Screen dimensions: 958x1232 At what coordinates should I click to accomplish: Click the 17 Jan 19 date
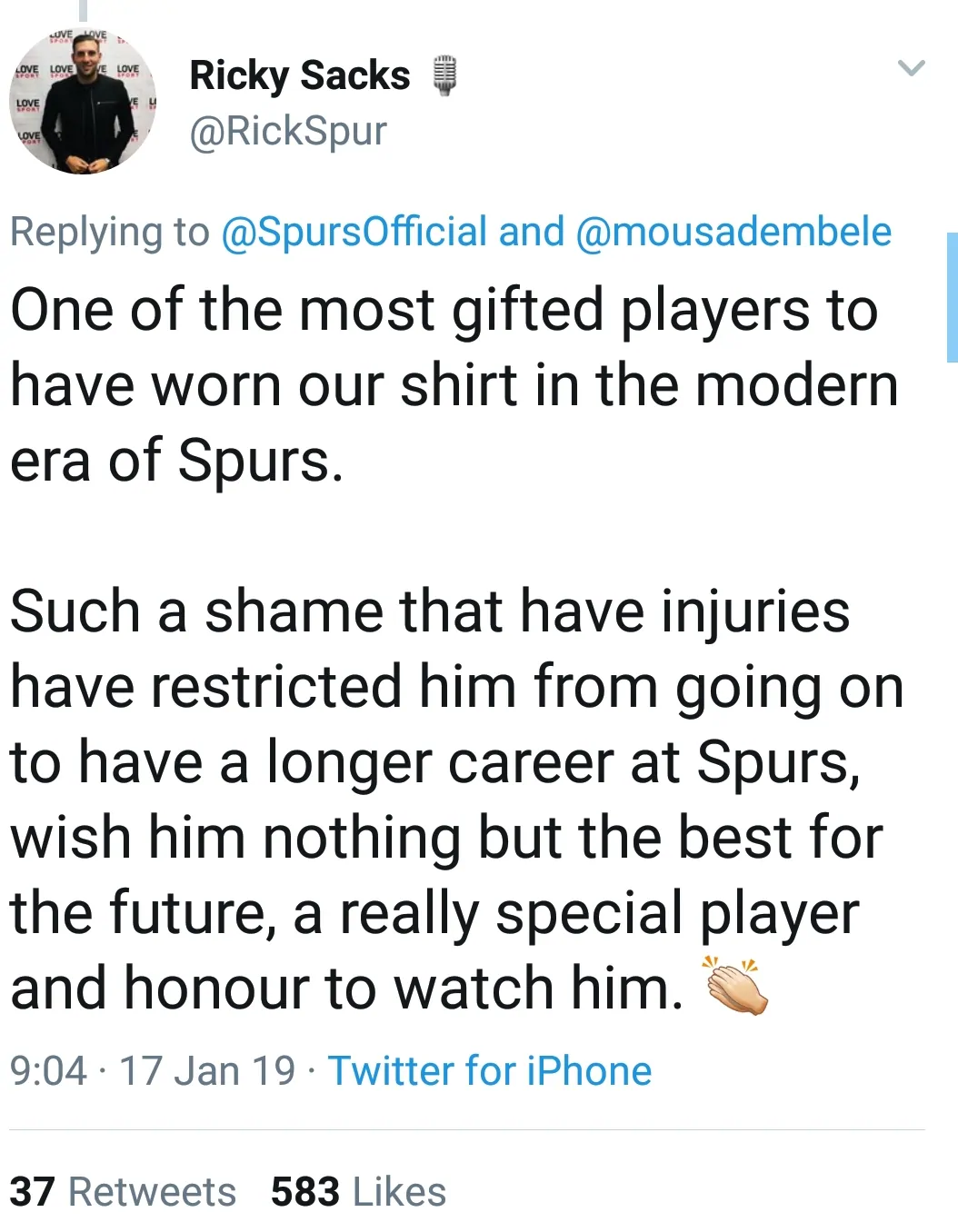click(207, 1070)
